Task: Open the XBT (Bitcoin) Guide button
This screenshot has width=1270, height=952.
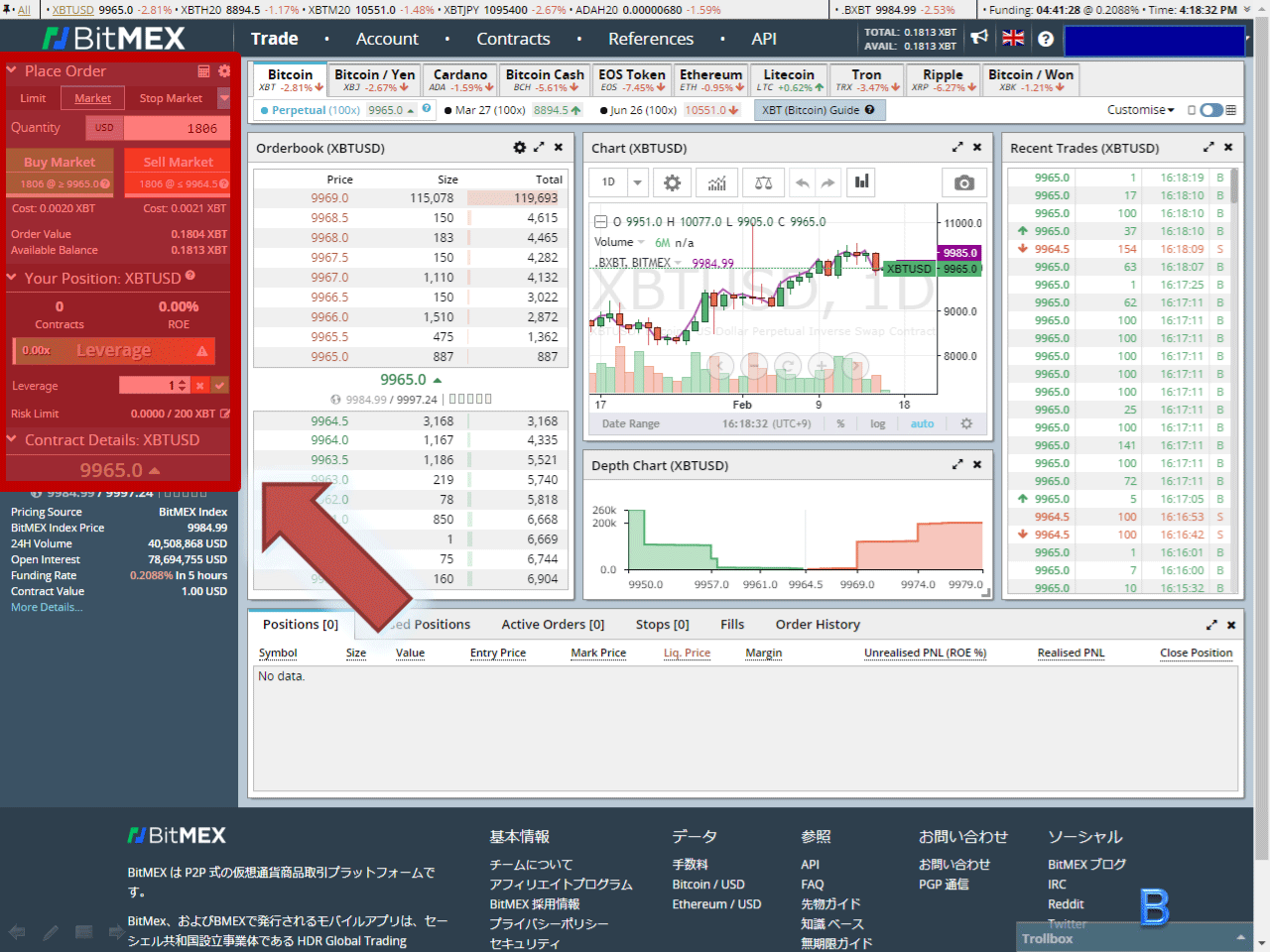Action: click(818, 110)
